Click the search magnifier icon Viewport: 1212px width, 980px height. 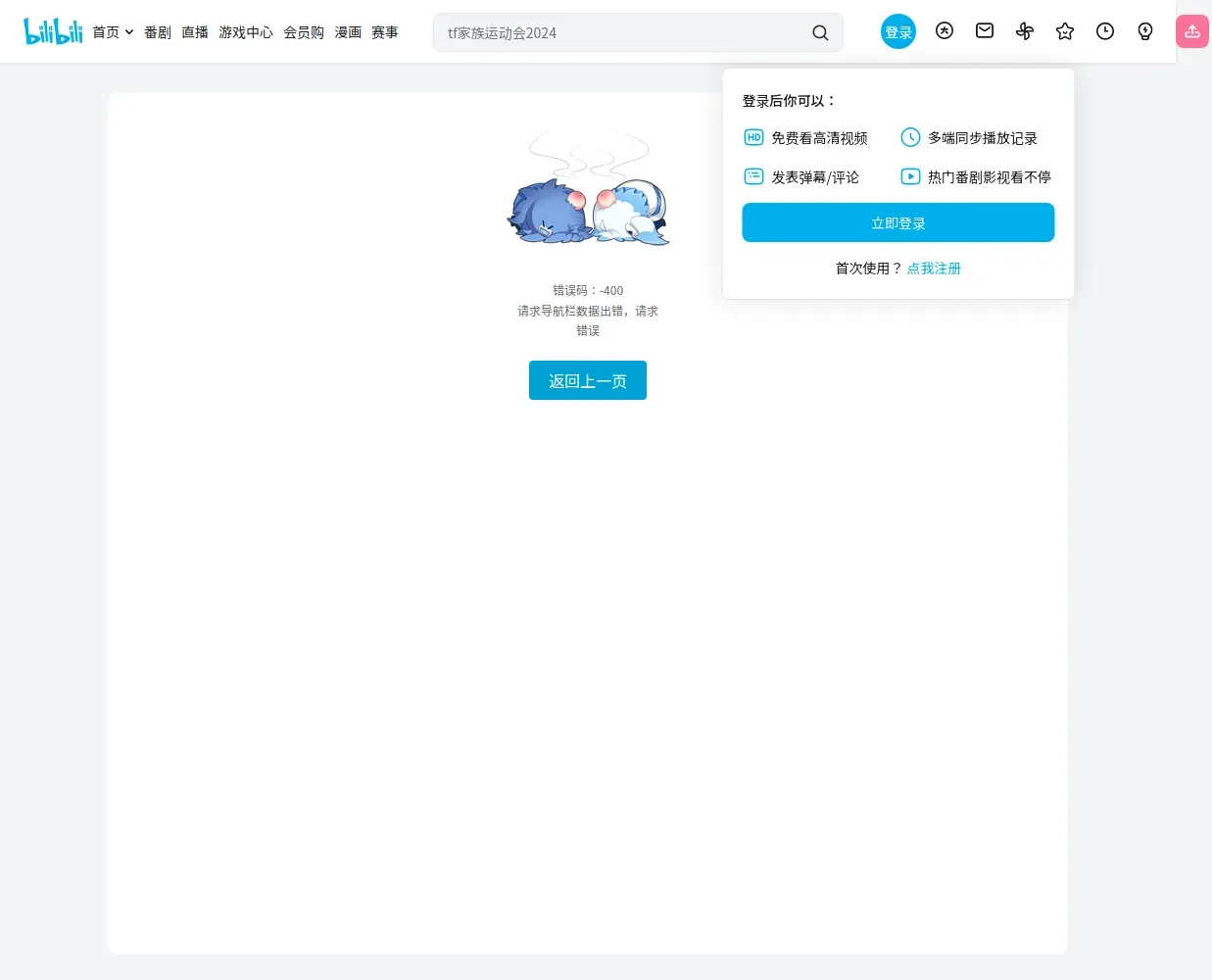(820, 32)
